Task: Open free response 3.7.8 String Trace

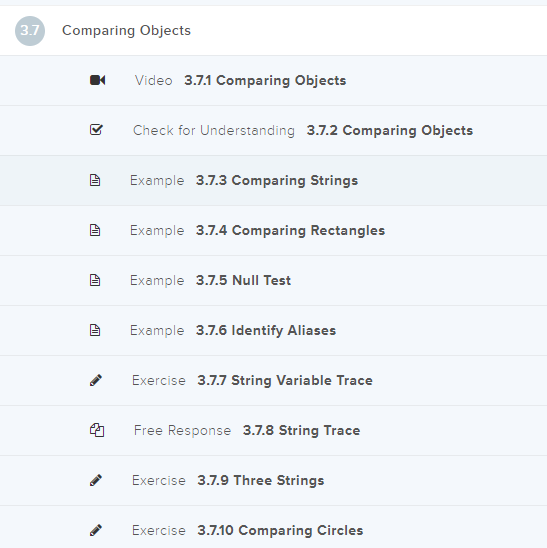Action: click(x=273, y=430)
